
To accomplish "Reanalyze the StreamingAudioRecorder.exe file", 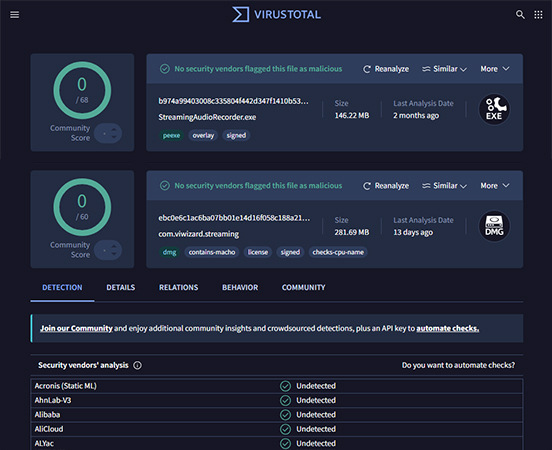I will (x=386, y=69).
